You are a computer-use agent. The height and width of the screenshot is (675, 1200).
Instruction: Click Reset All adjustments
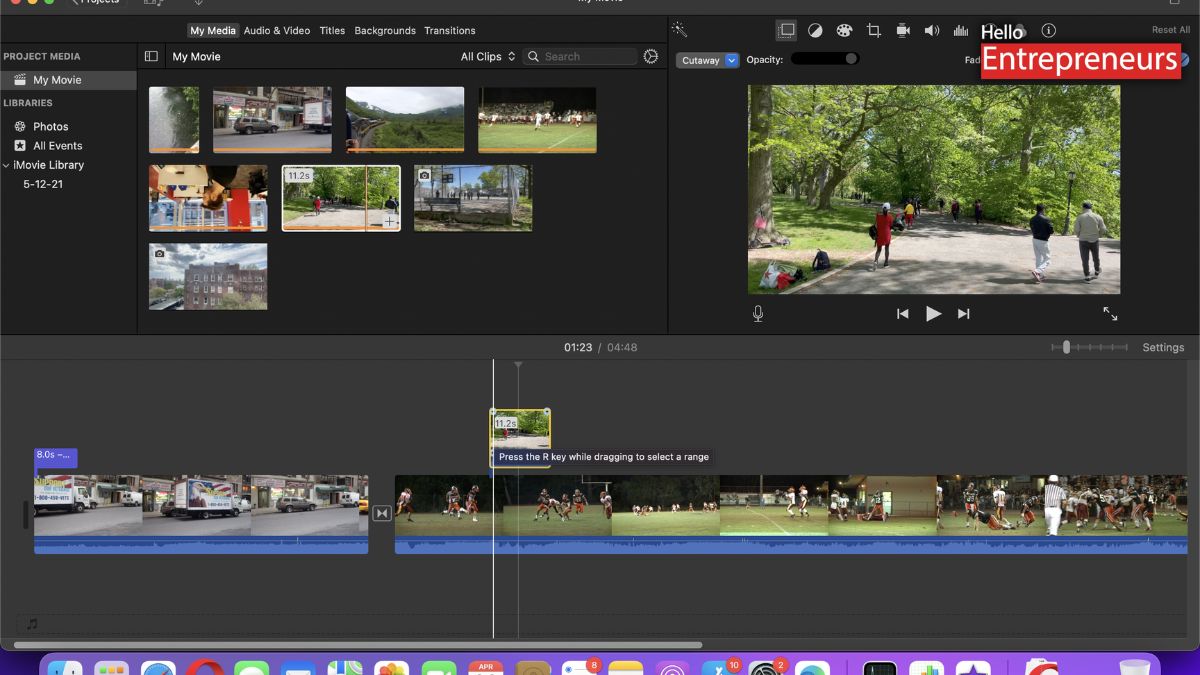(x=1171, y=30)
